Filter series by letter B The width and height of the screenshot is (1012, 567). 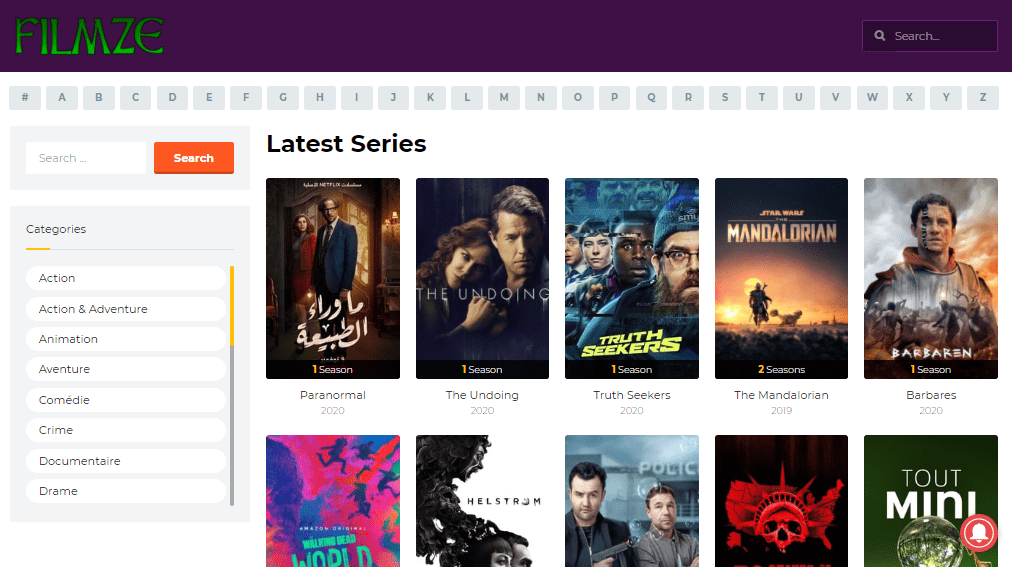99,97
